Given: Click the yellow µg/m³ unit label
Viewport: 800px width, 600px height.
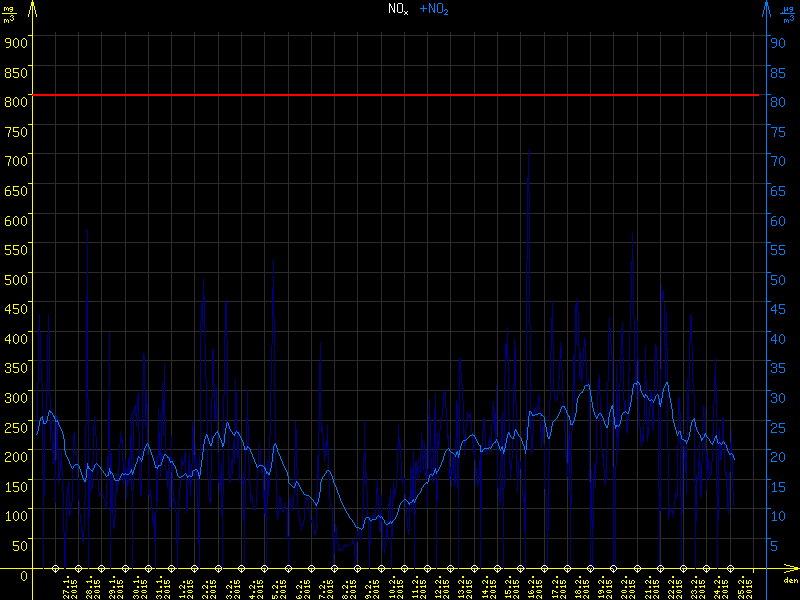Looking at the screenshot, I should coord(9,13).
